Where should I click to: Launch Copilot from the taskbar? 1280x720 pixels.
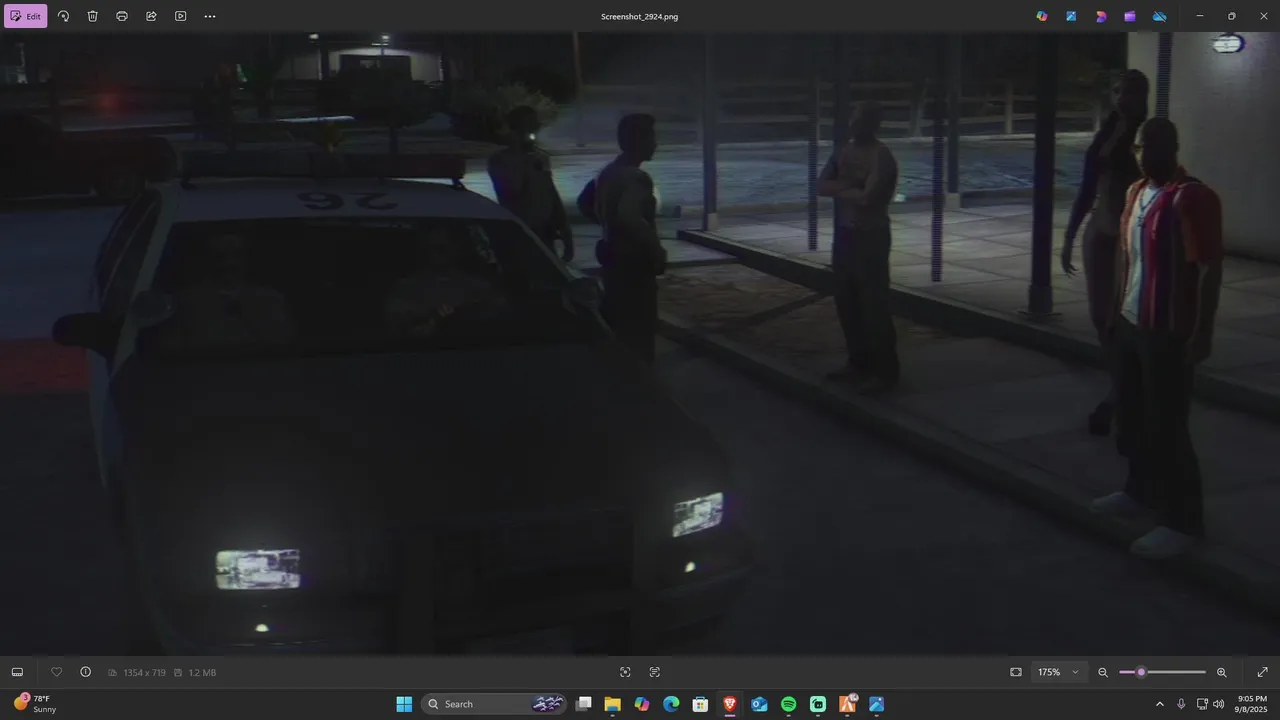[x=642, y=704]
